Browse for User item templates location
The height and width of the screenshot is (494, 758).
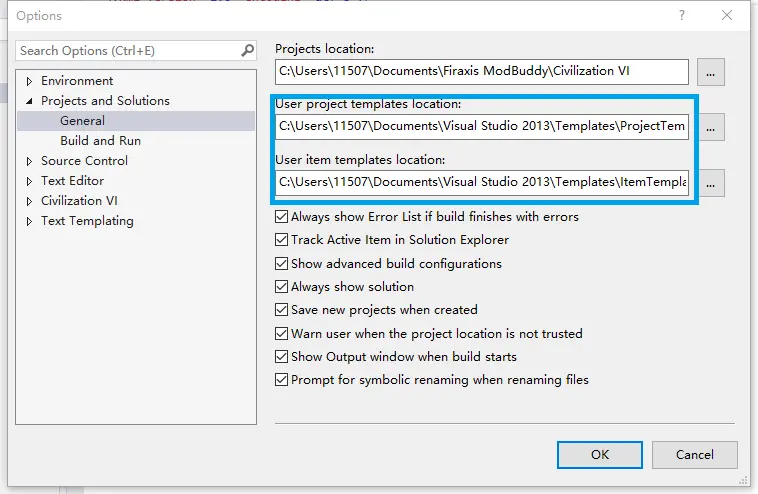click(710, 183)
